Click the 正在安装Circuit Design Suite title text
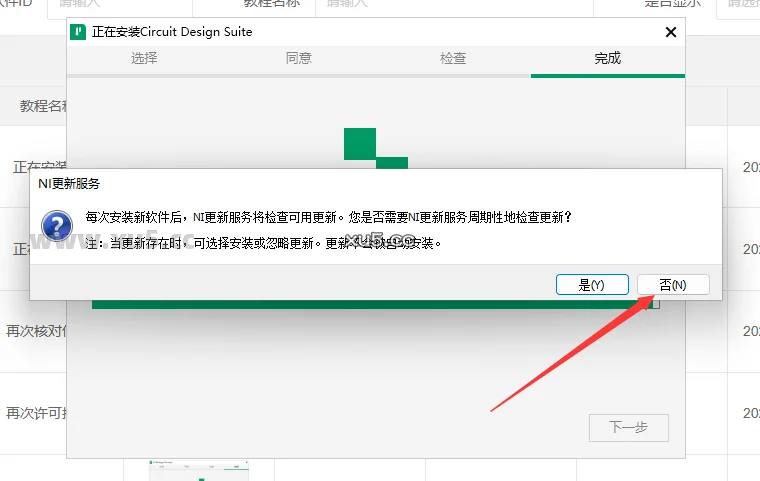Image resolution: width=760 pixels, height=481 pixels. click(172, 32)
